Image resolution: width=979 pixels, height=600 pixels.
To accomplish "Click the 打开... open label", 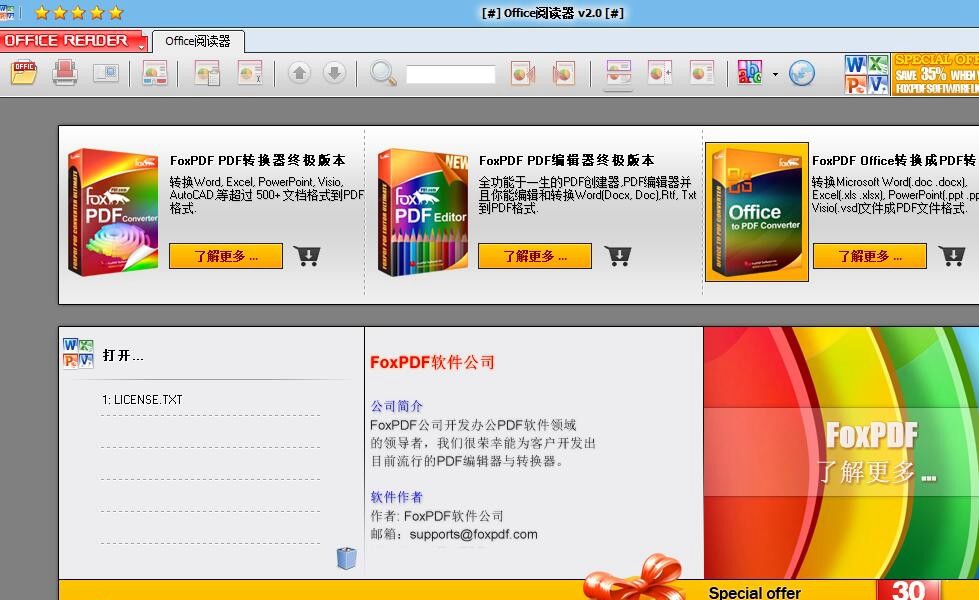I will point(123,356).
